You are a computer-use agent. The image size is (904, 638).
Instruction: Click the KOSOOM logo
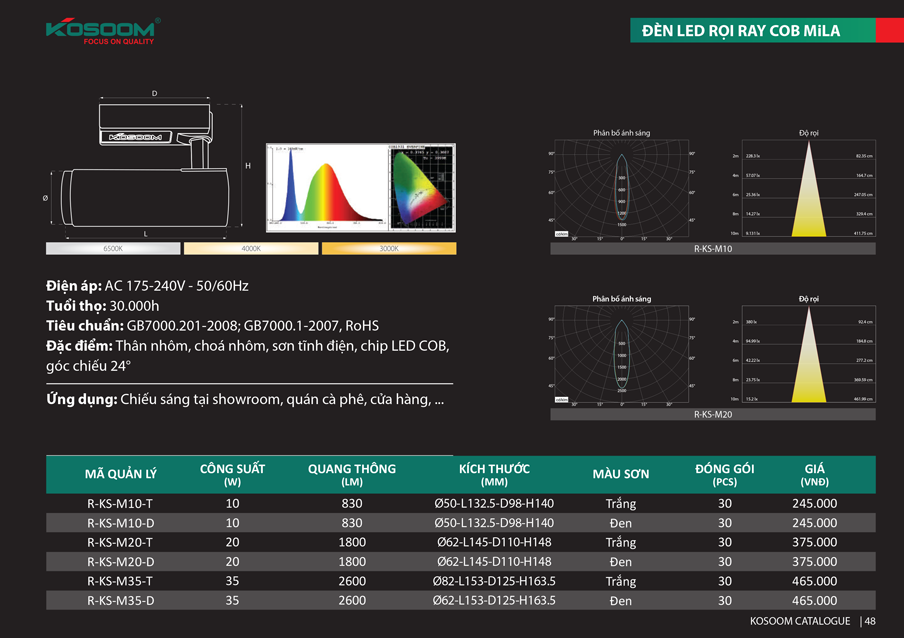(102, 30)
